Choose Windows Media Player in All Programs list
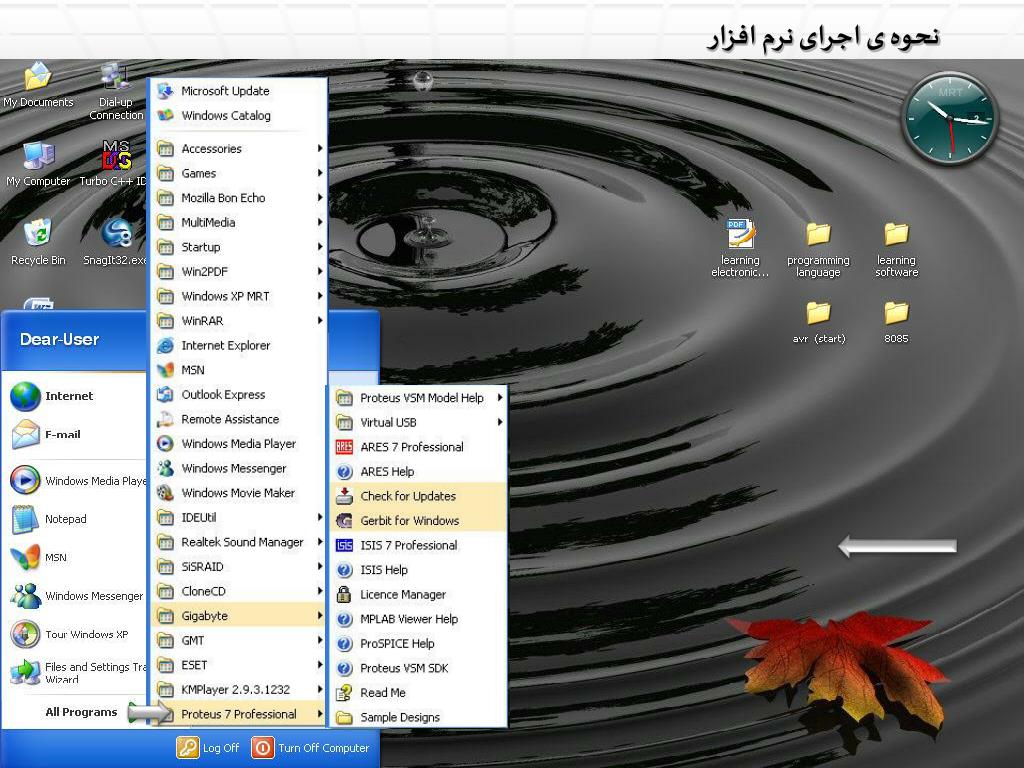This screenshot has height=768, width=1024. (x=239, y=444)
